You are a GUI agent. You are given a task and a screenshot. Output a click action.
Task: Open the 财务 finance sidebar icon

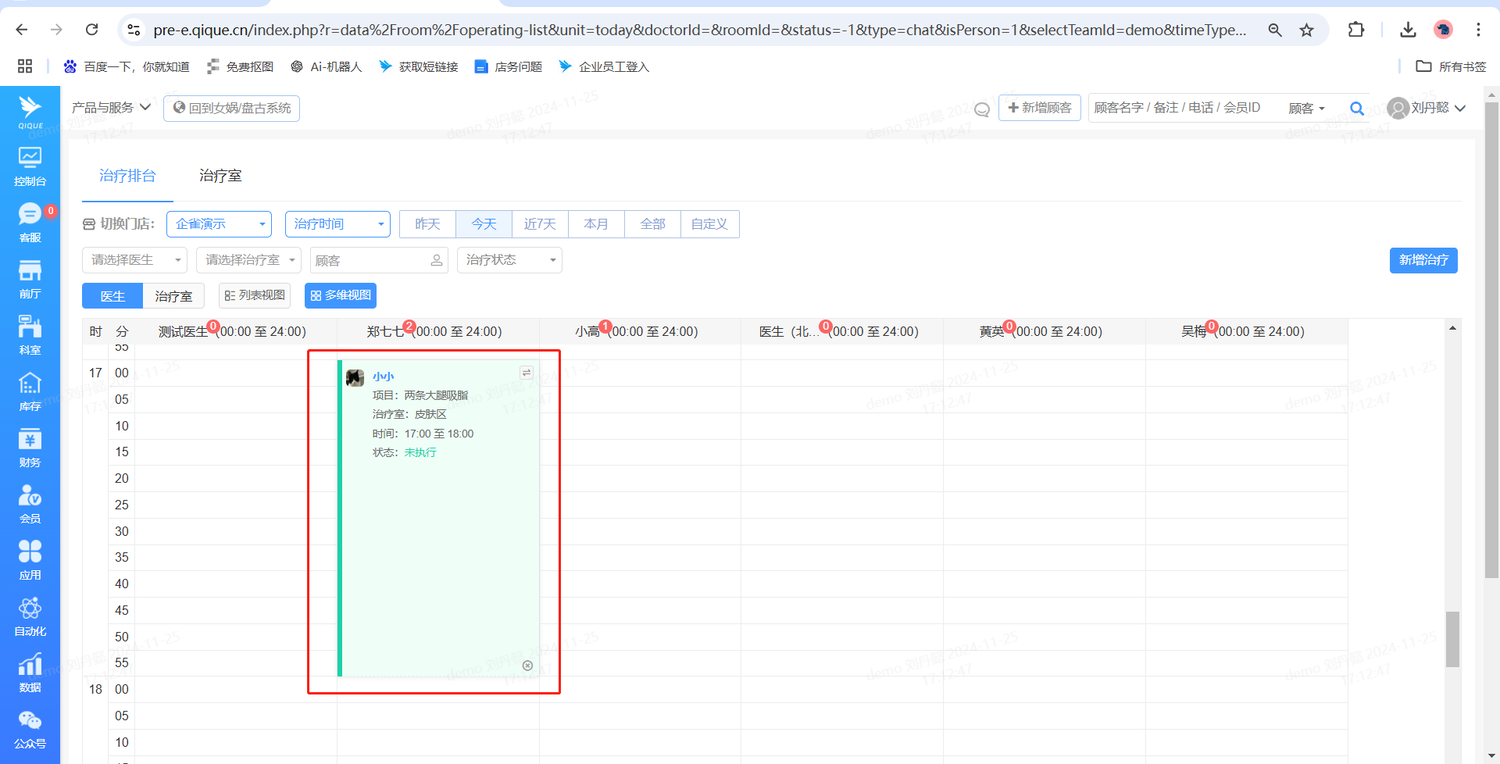coord(30,447)
